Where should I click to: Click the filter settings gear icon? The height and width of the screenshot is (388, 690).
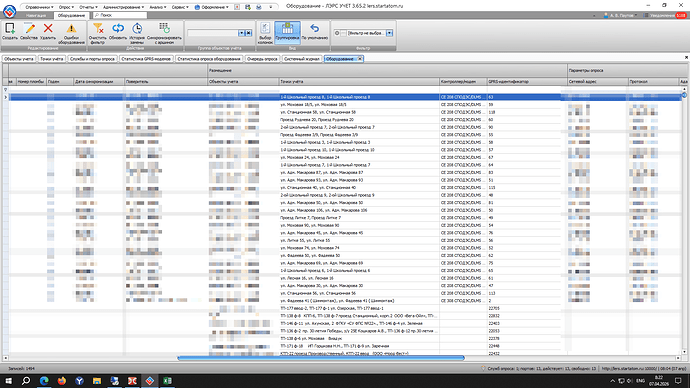(x=337, y=33)
